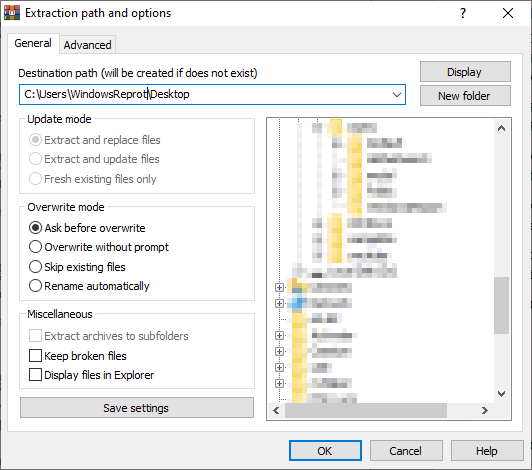Viewport: 532px width, 470px height.
Task: Click the vertical scrollbar thumb in tree
Action: pos(501,305)
